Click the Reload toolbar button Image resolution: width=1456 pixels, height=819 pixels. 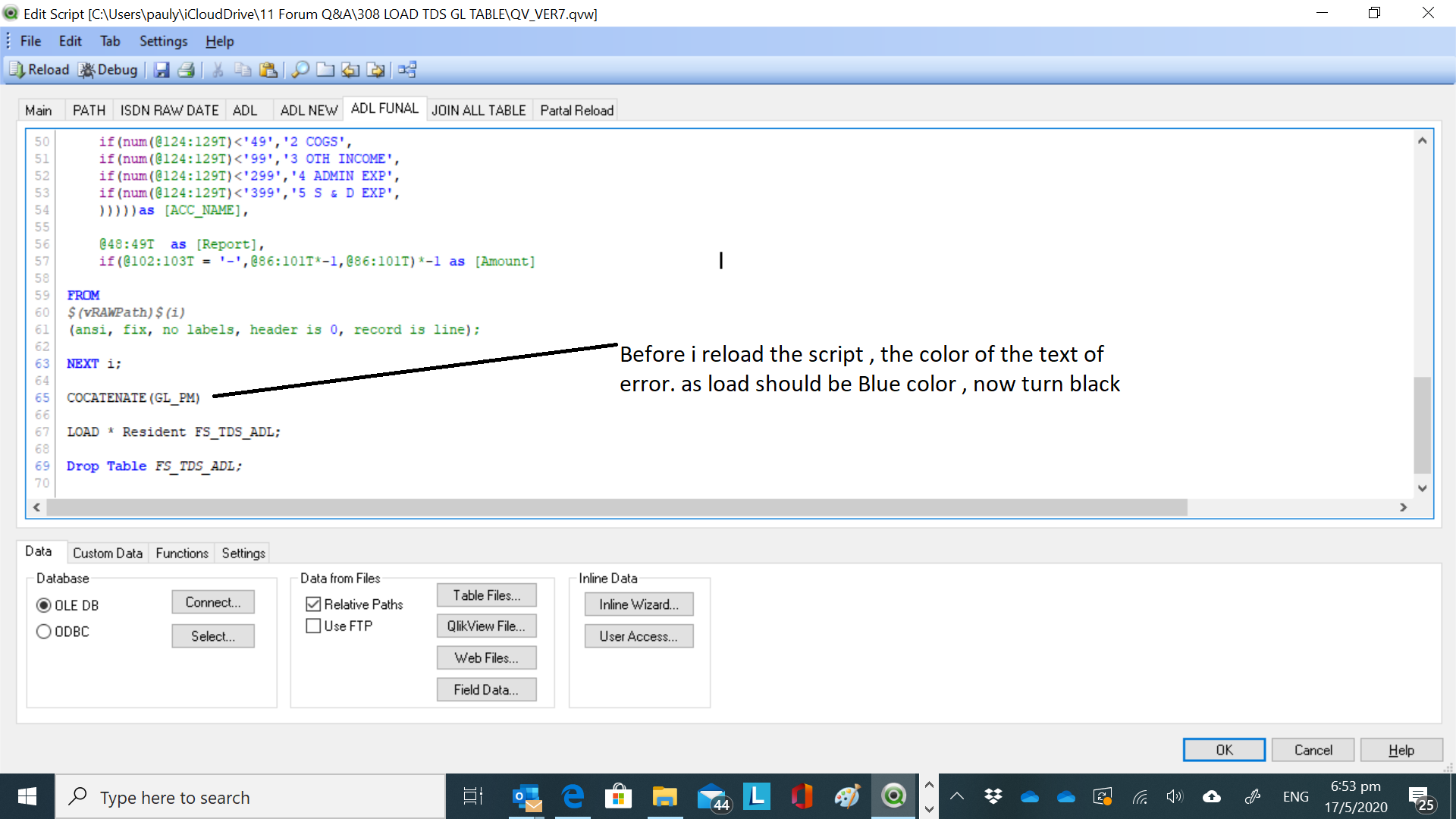point(39,70)
